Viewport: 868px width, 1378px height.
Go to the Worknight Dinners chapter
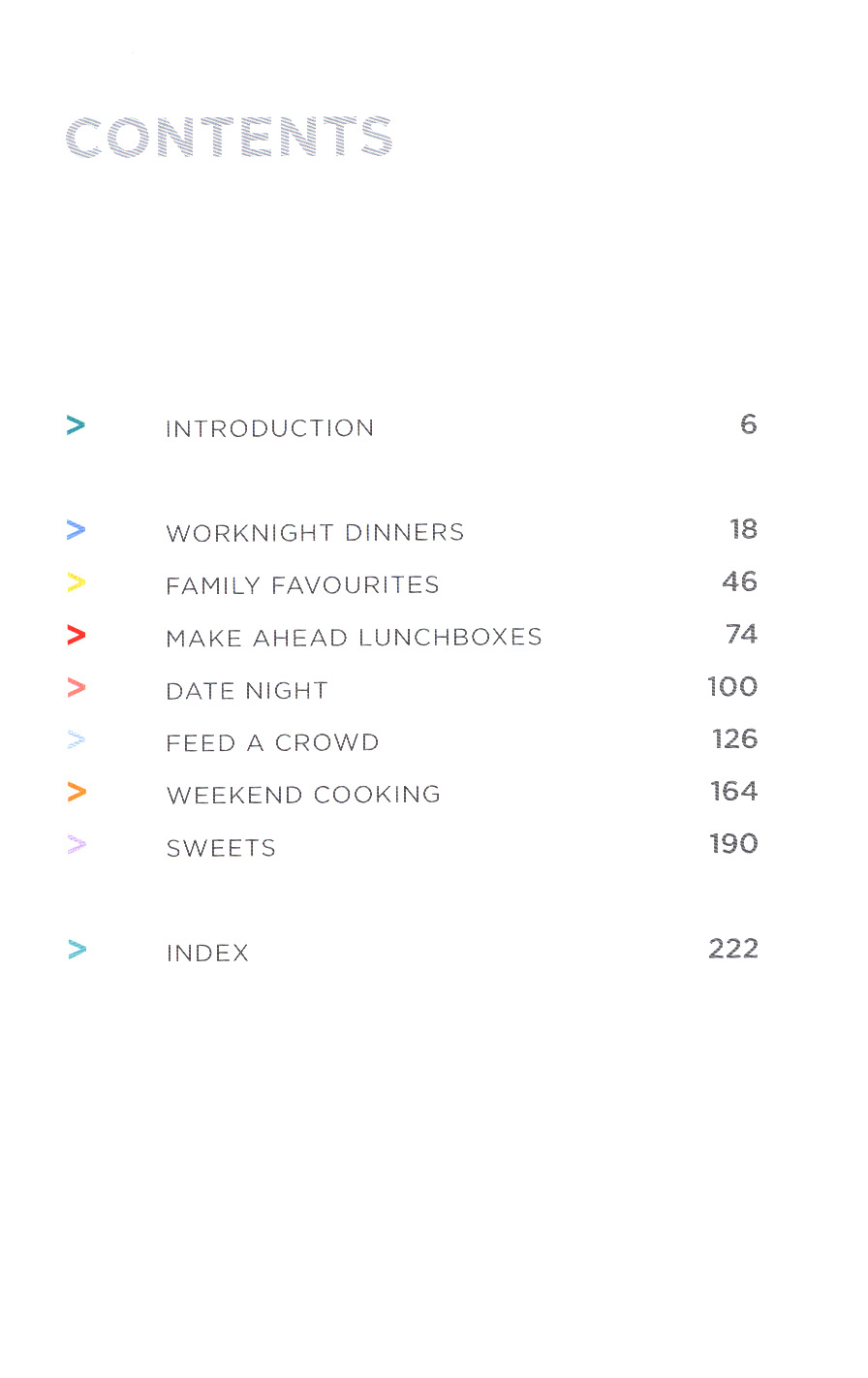click(x=315, y=533)
